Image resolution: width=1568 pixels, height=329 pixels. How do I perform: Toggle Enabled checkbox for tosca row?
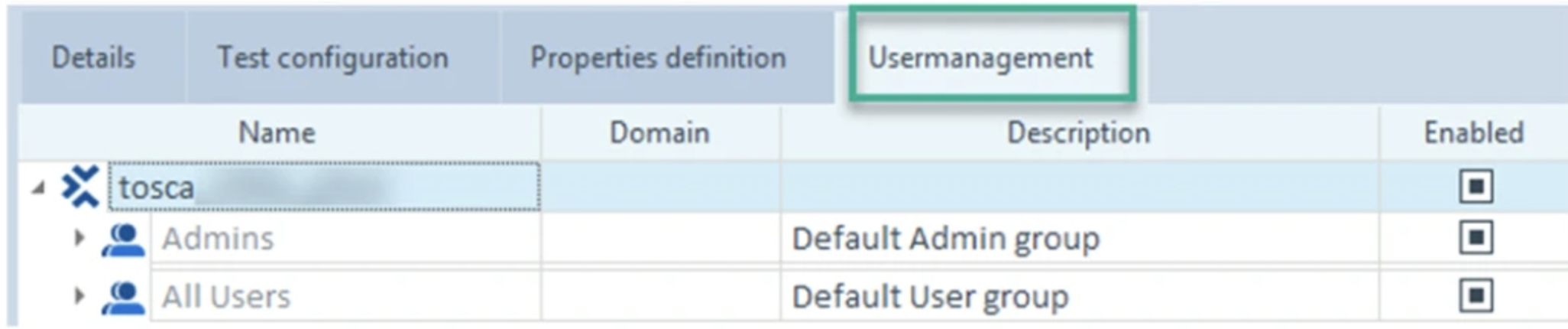(1476, 187)
